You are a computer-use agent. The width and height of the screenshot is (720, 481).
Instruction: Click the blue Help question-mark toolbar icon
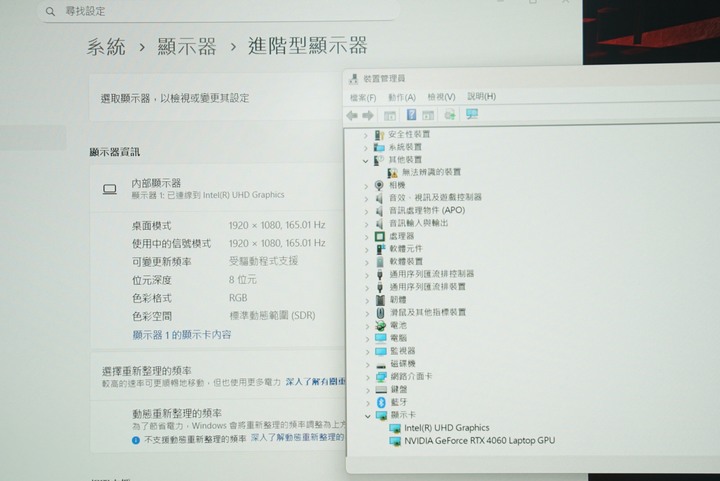[412, 115]
